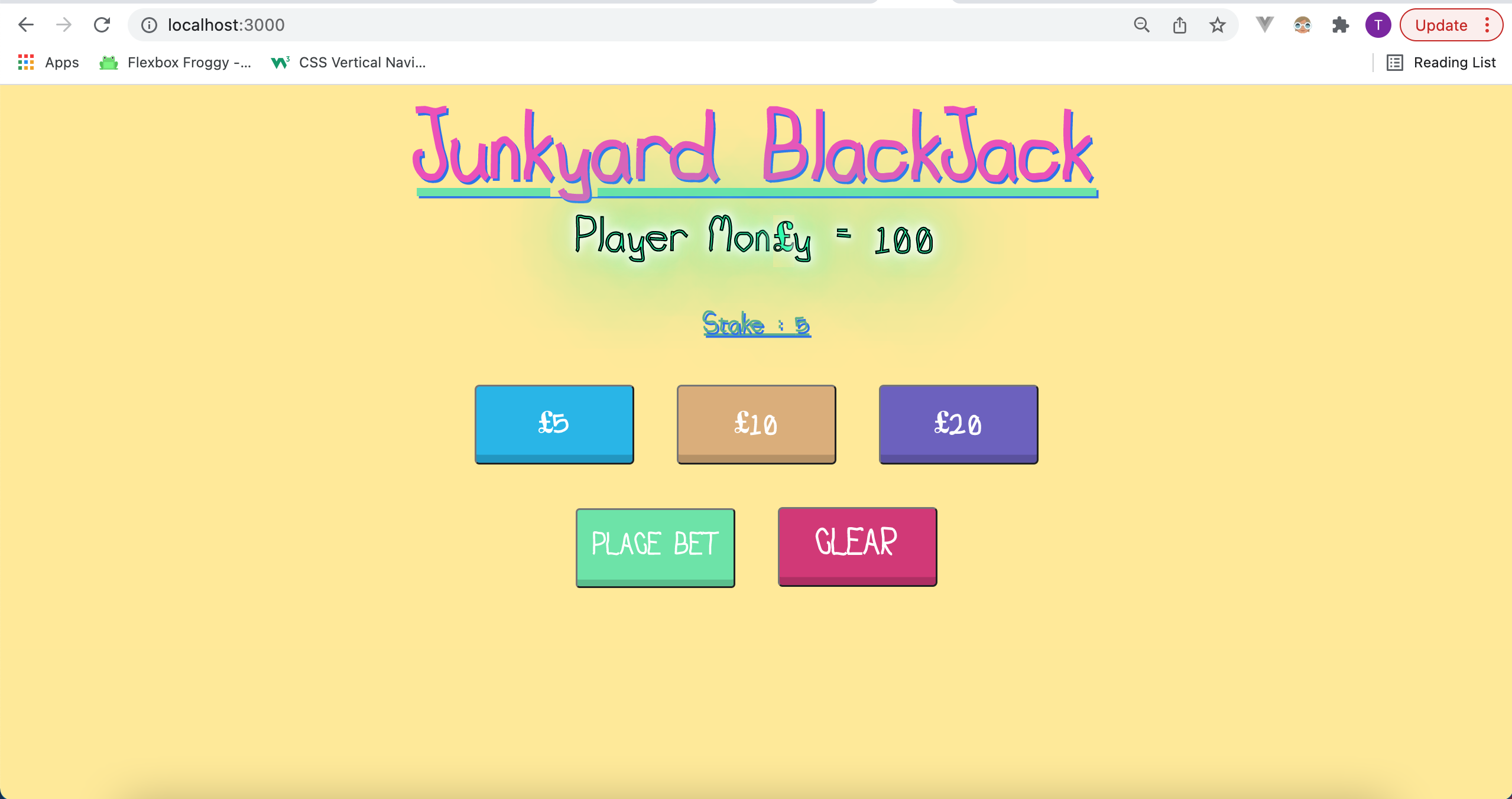Open the Flexbox Froggy bookmark

point(174,62)
